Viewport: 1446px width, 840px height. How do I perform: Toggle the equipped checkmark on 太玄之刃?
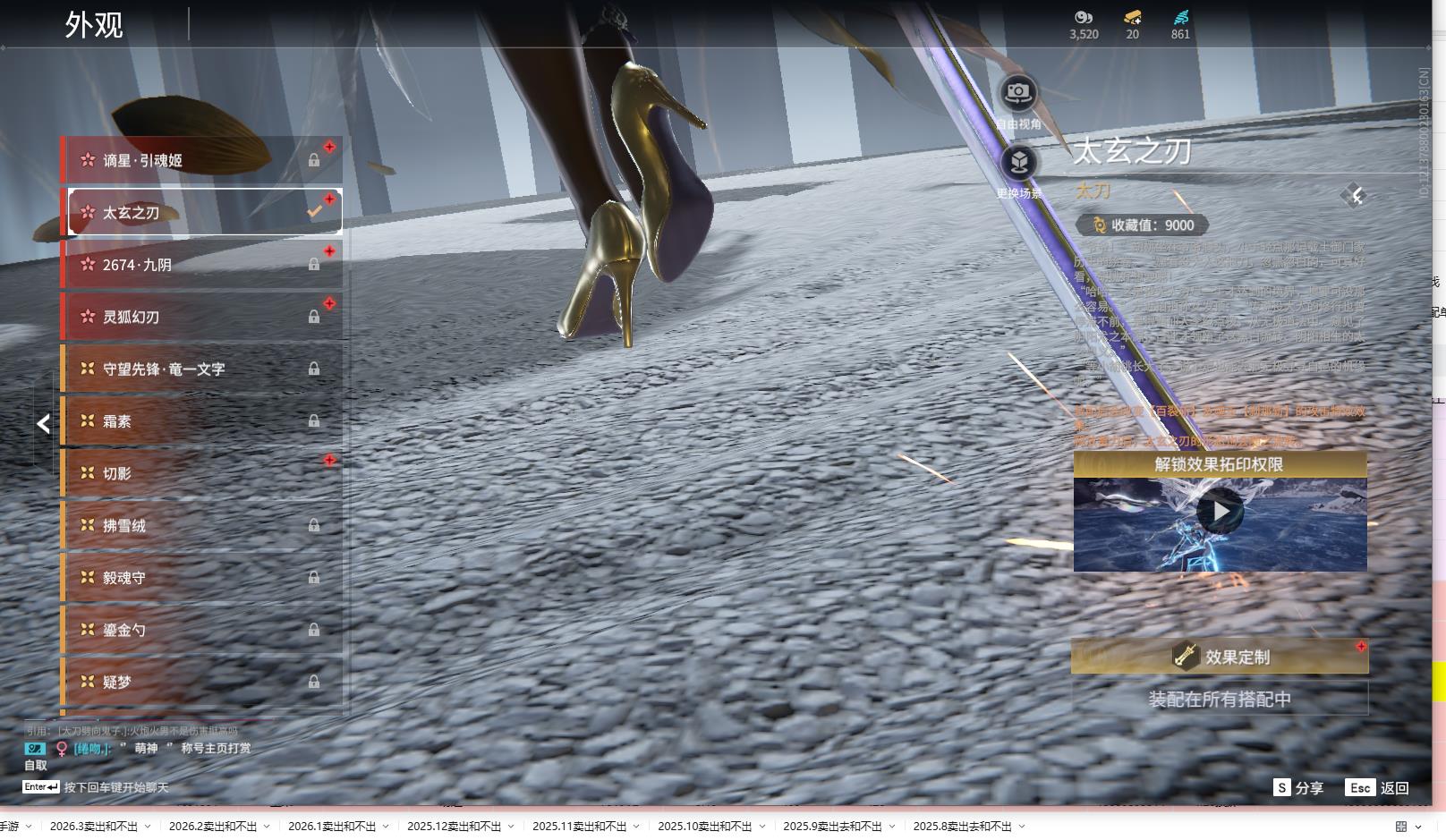[x=314, y=212]
